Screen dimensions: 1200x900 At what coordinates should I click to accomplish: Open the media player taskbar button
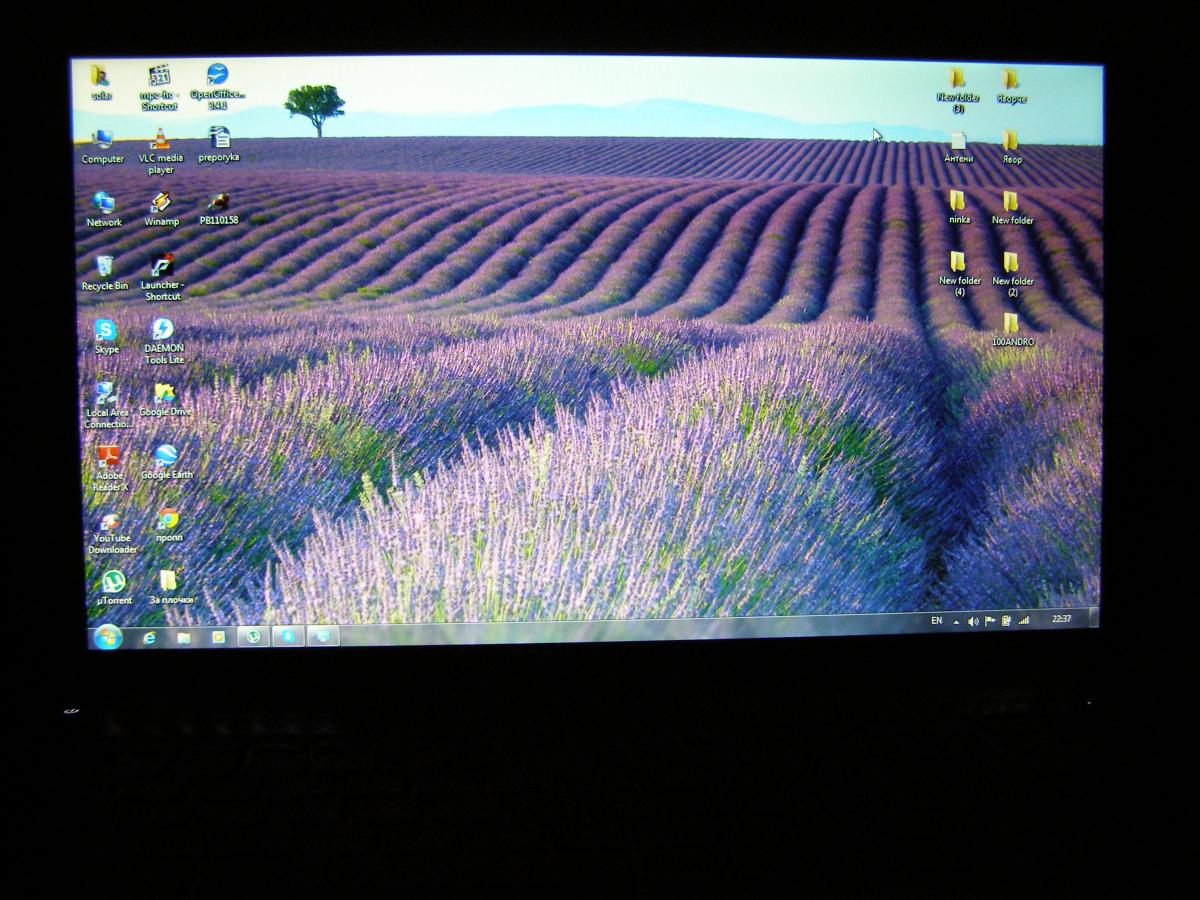coord(218,636)
